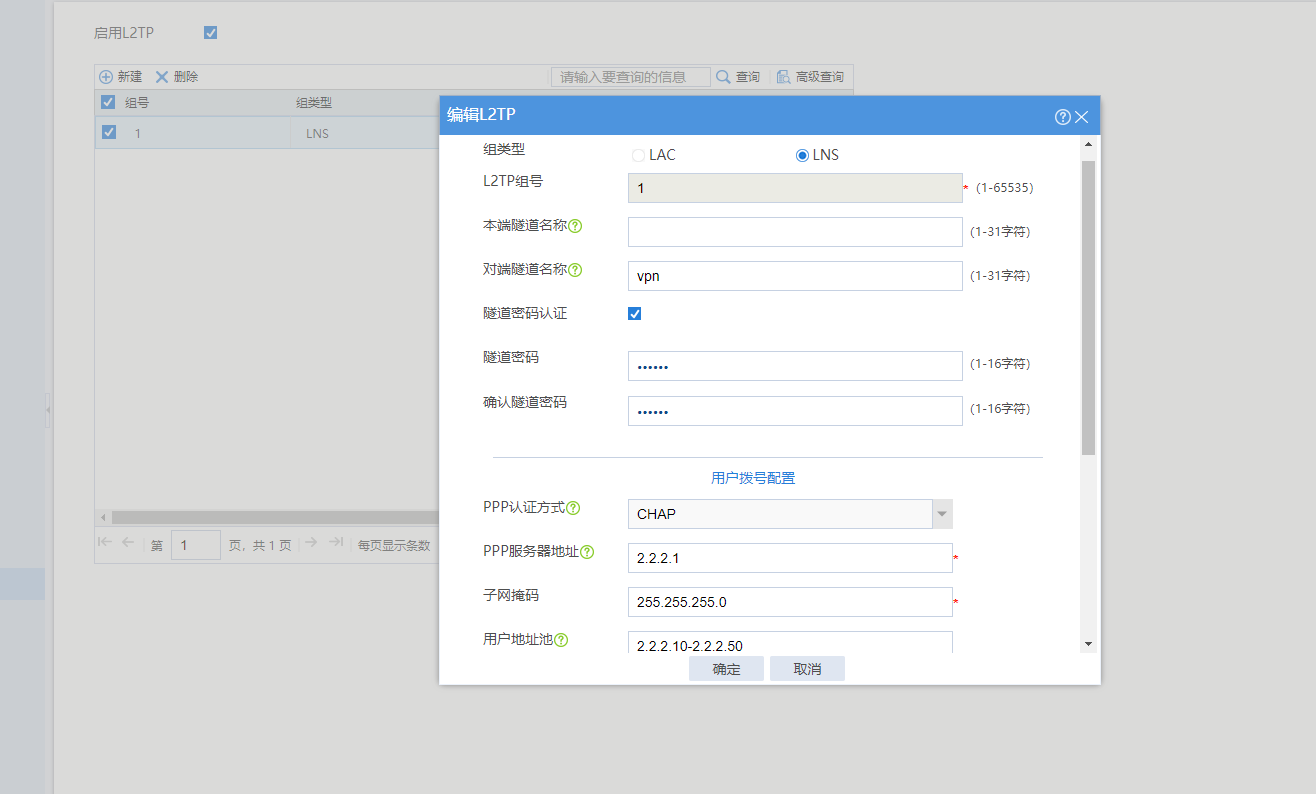Uncheck the 隧道密码认证 checkbox
Screen dimensions: 1316x794
click(x=634, y=314)
